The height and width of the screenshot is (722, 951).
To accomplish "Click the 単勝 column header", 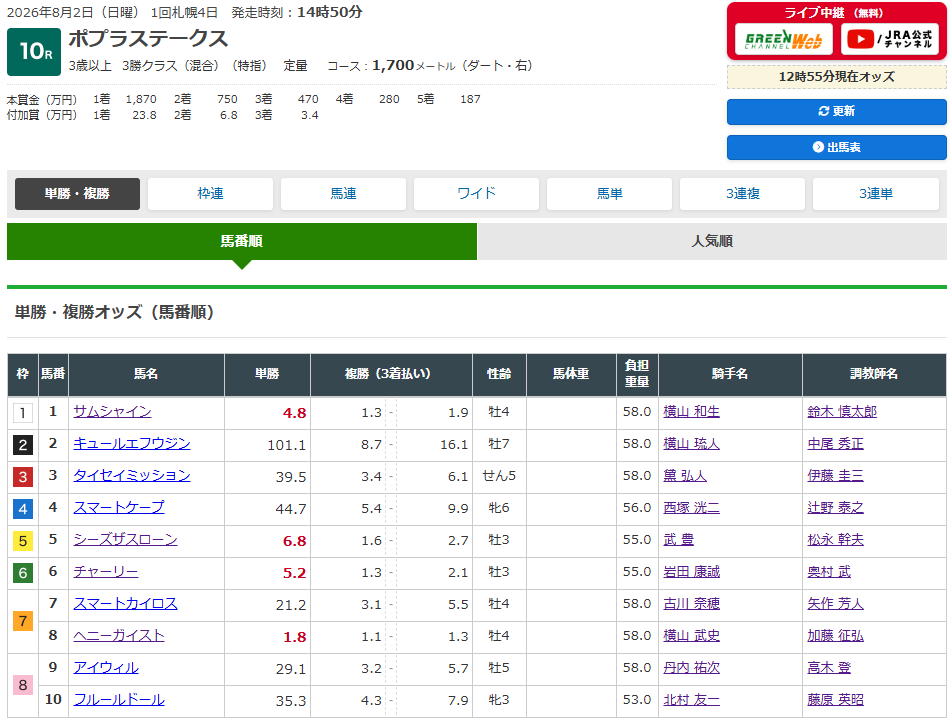I will coord(267,374).
